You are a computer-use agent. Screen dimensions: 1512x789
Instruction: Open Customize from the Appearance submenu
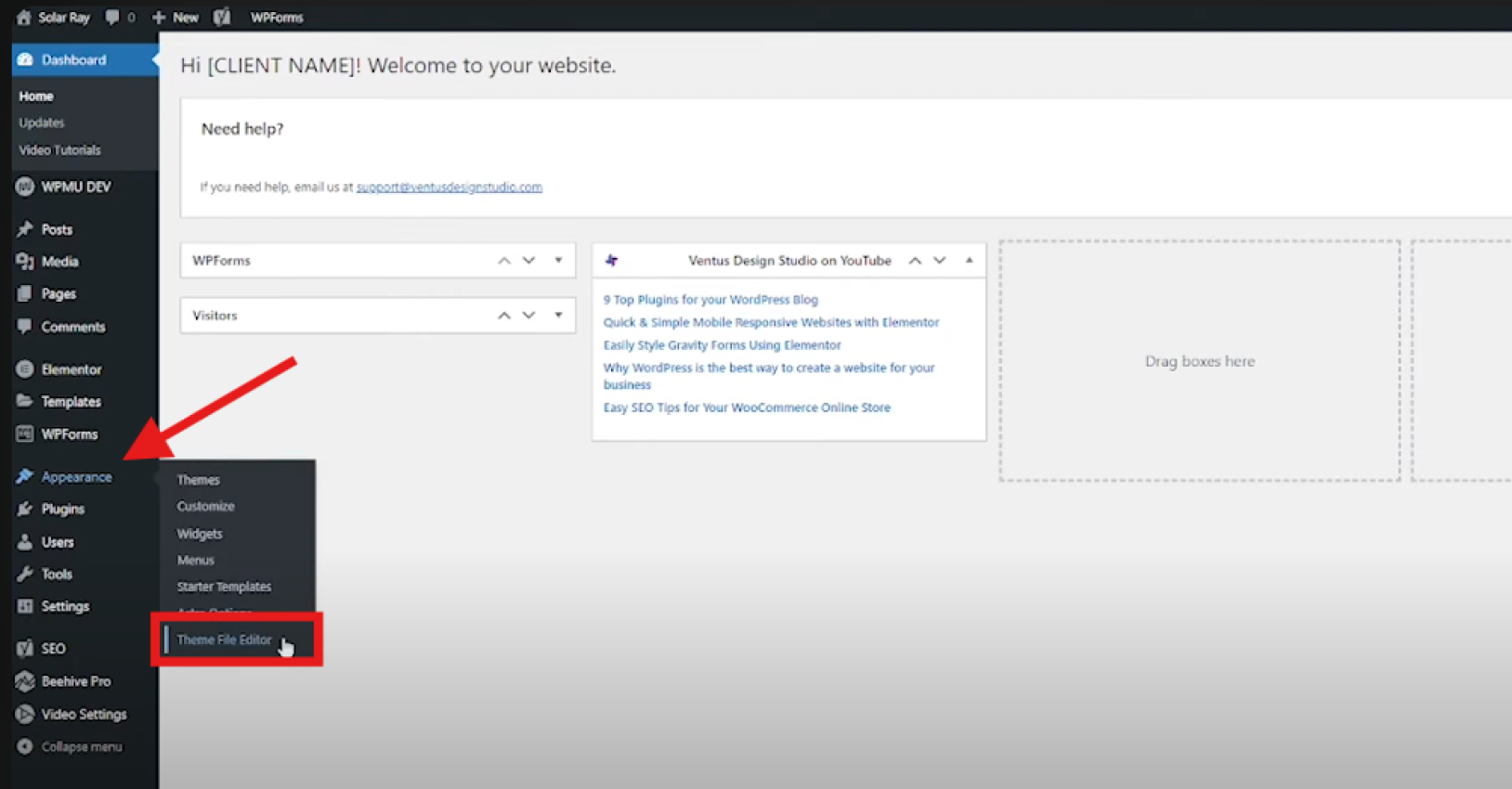tap(205, 507)
